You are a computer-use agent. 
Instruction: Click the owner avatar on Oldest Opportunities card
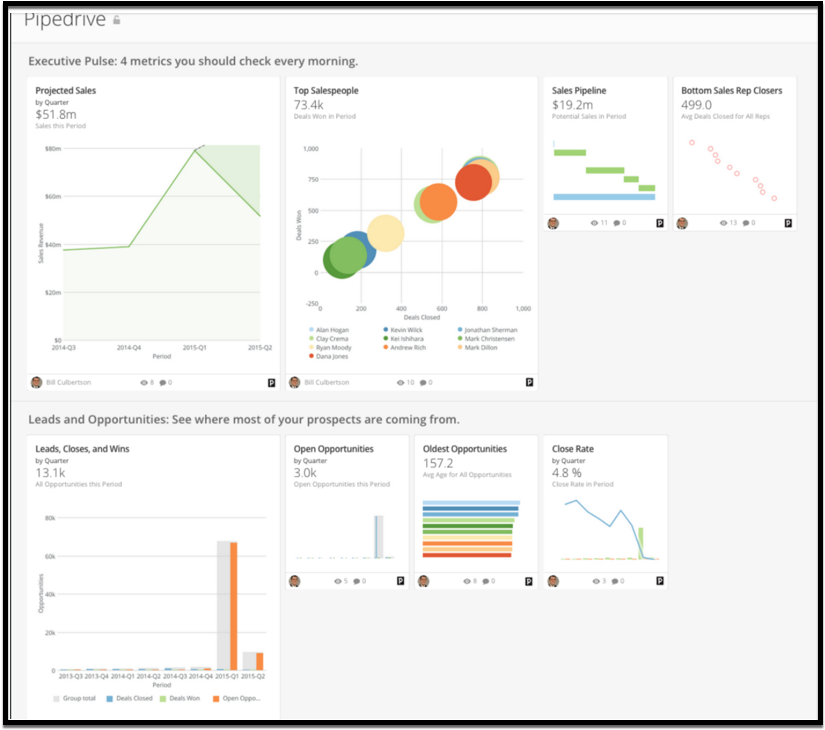tap(423, 580)
